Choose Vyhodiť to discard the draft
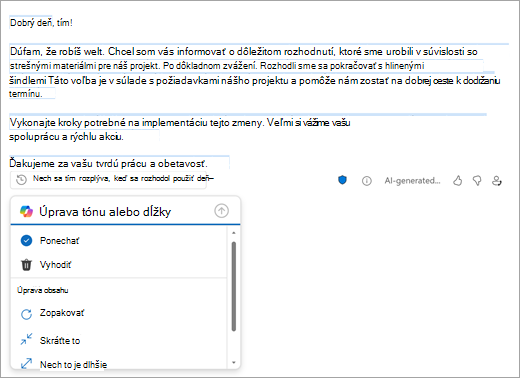Screen dimensions: 520x378 [x=119, y=265]
